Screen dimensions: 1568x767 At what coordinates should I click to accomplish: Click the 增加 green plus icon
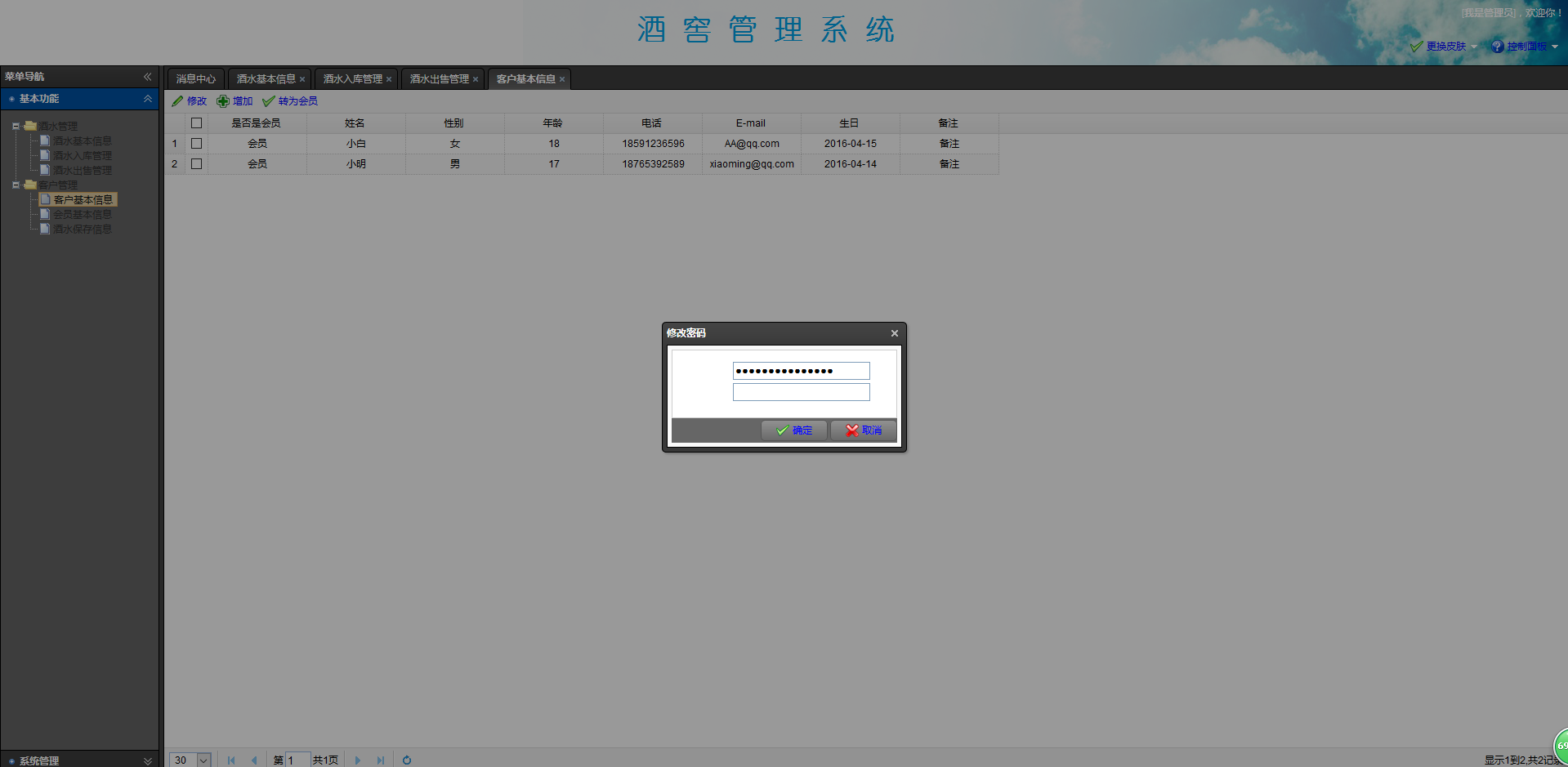(x=223, y=101)
